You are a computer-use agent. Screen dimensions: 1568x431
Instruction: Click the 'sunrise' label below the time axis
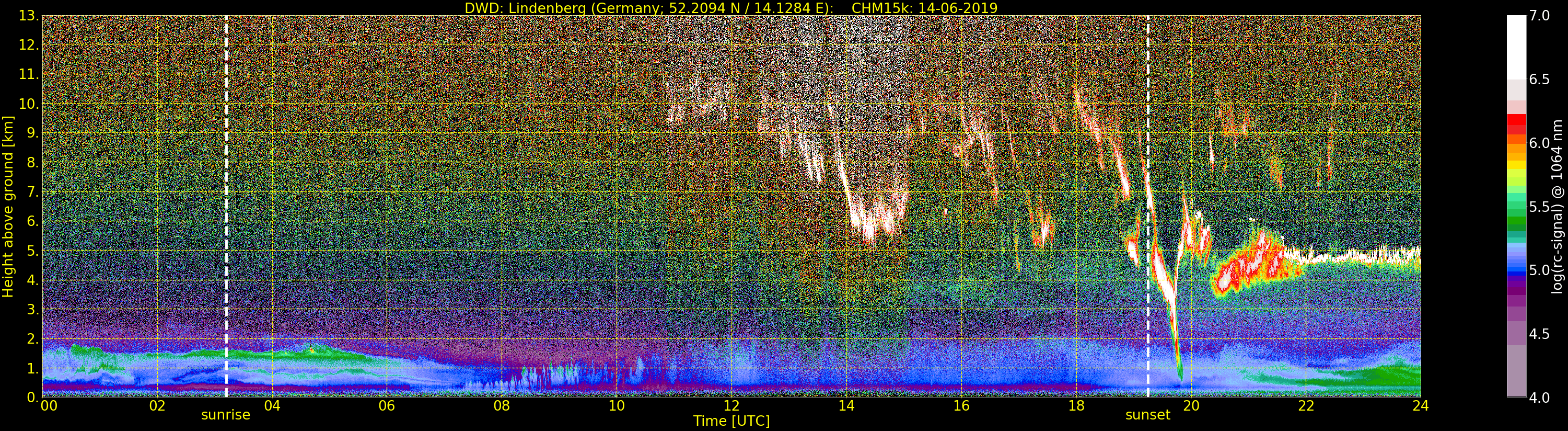click(226, 415)
